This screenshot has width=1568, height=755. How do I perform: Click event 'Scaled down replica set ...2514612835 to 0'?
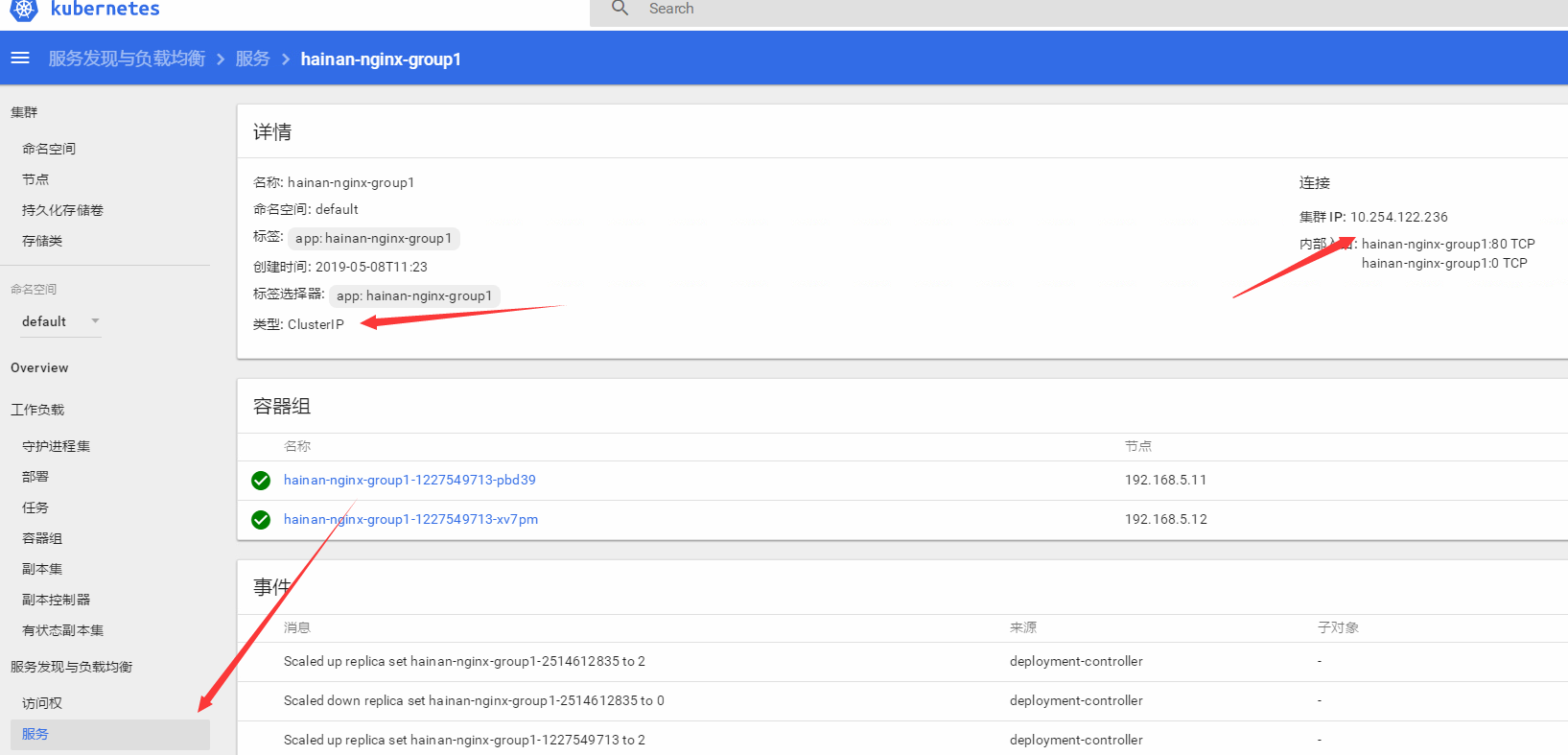tap(474, 700)
